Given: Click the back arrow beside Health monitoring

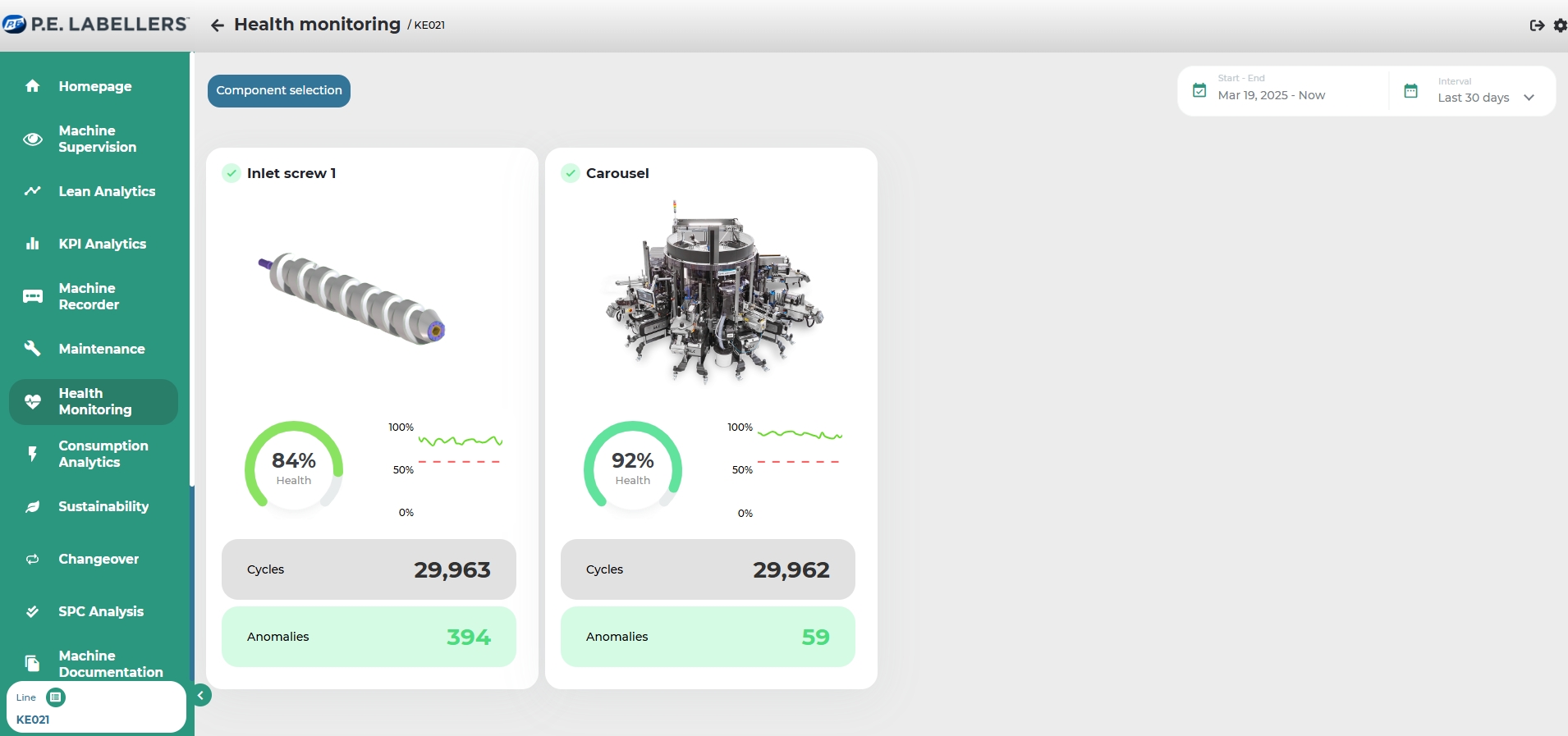Looking at the screenshot, I should pos(217,25).
